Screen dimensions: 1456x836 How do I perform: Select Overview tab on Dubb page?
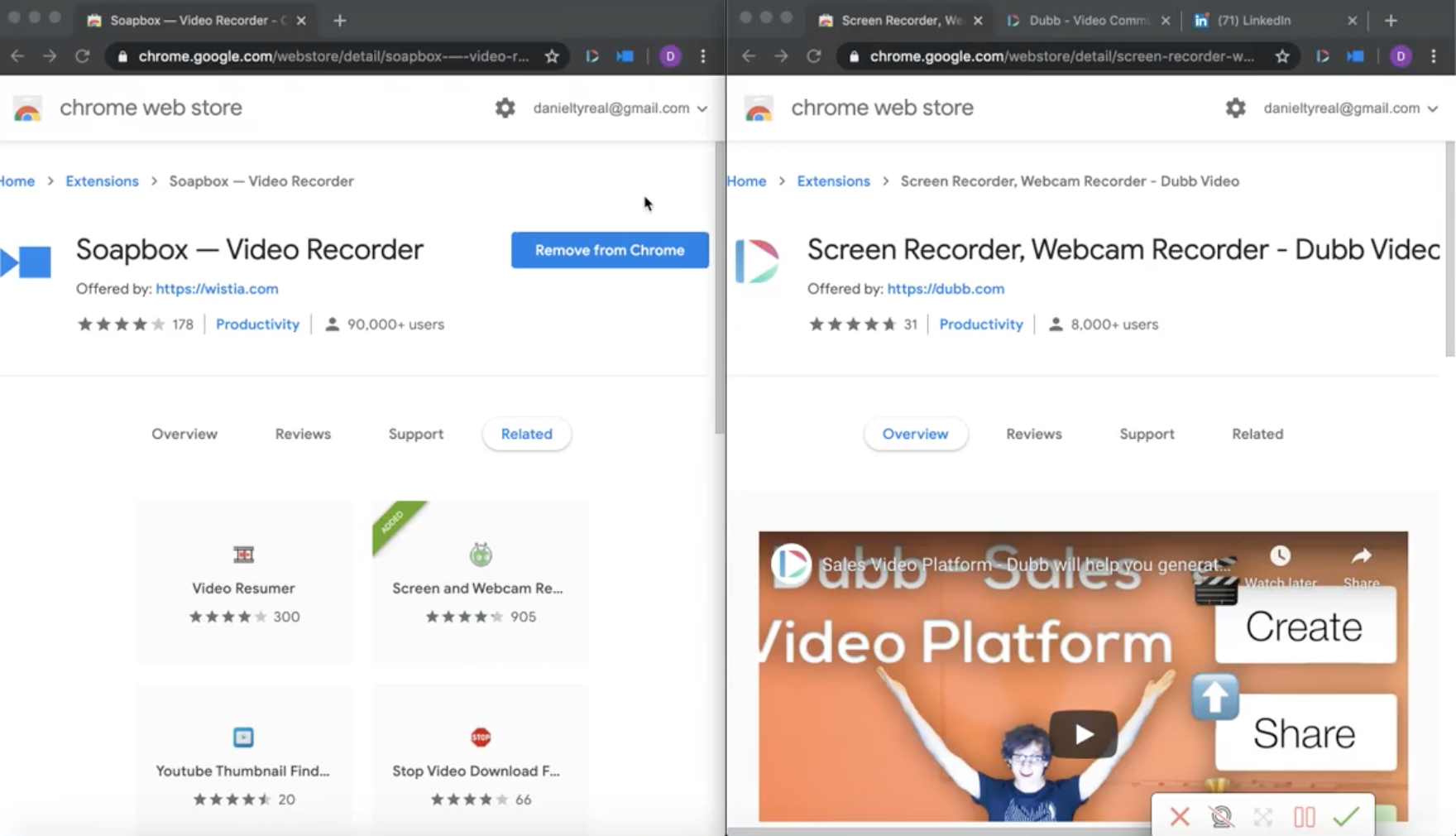pos(915,434)
